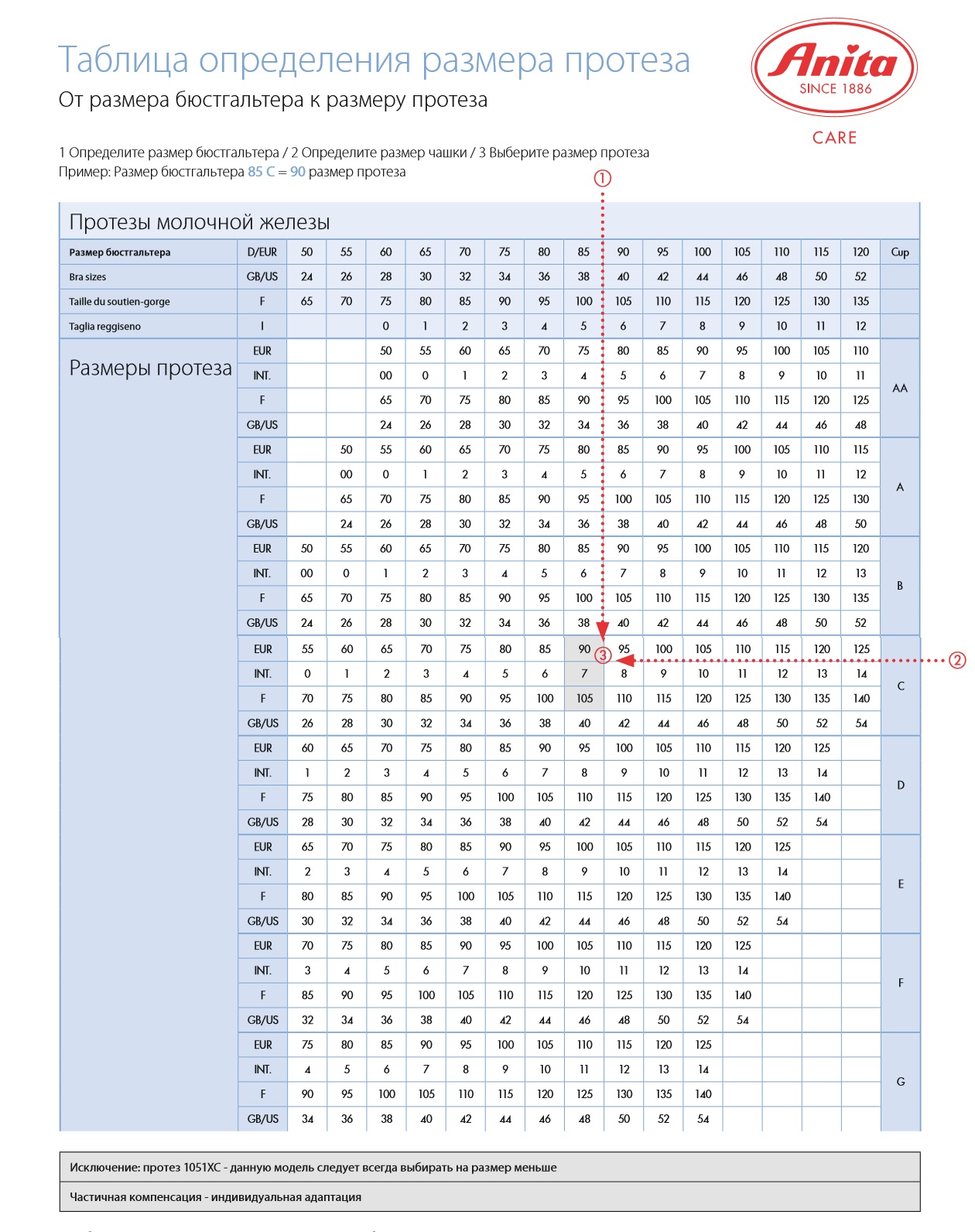Viewport: 975px width, 1232px height.
Task: Click the 'Taille du soutien-gorge' row label
Action: (119, 302)
